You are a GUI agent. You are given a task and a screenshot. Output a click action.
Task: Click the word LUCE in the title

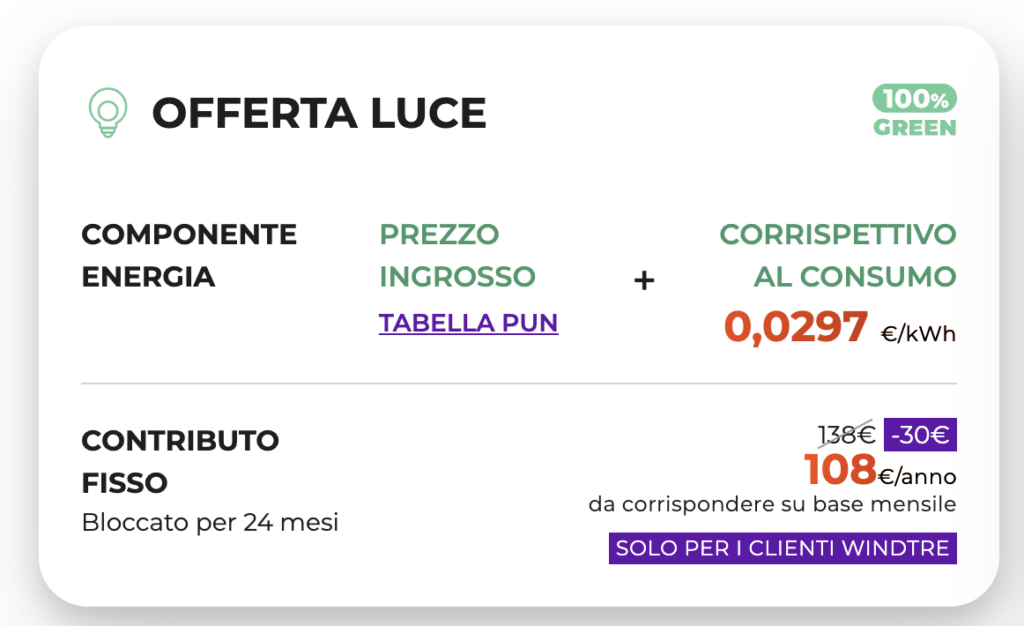428,113
